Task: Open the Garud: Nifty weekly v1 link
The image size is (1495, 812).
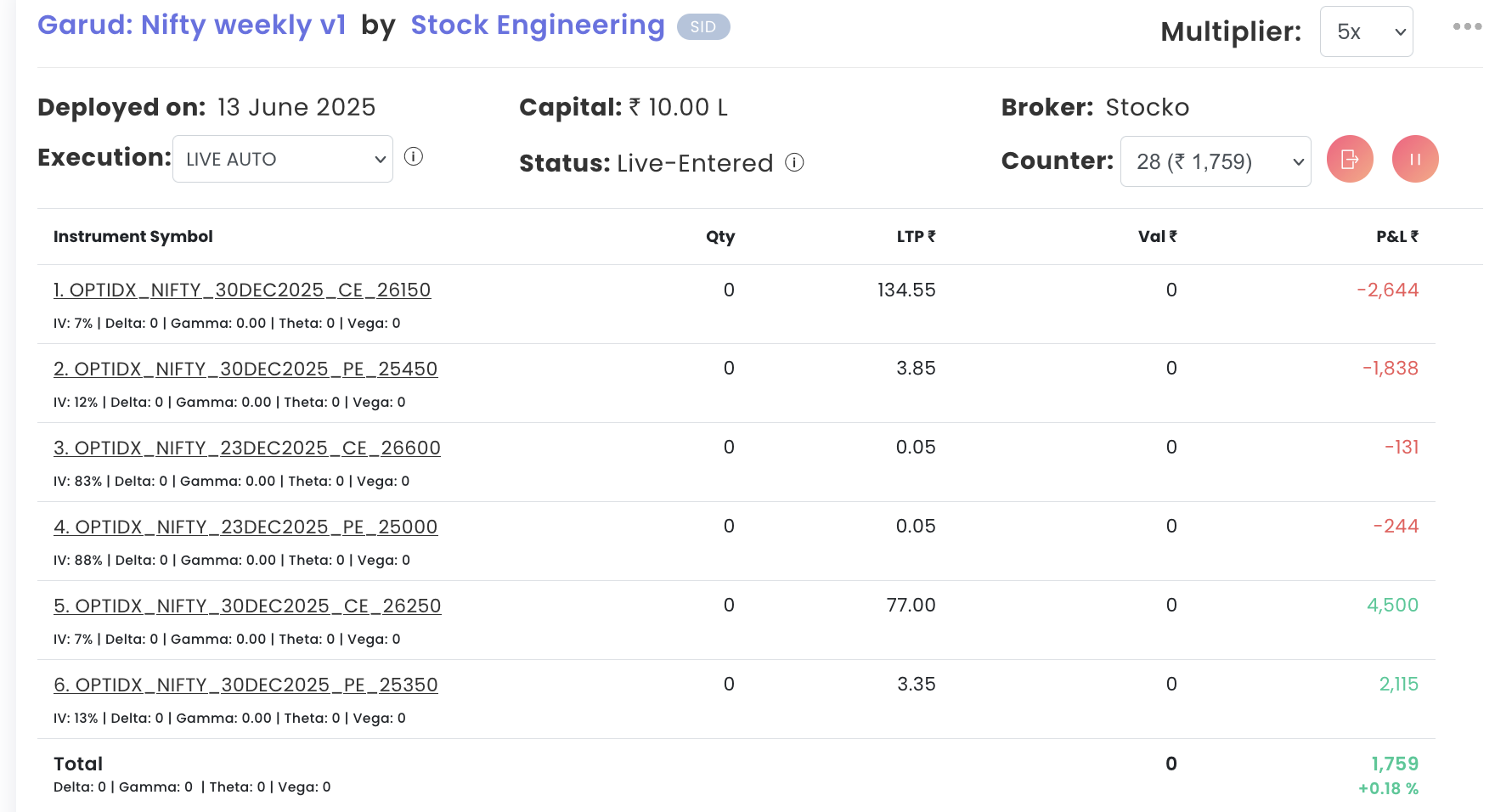Action: click(x=192, y=25)
